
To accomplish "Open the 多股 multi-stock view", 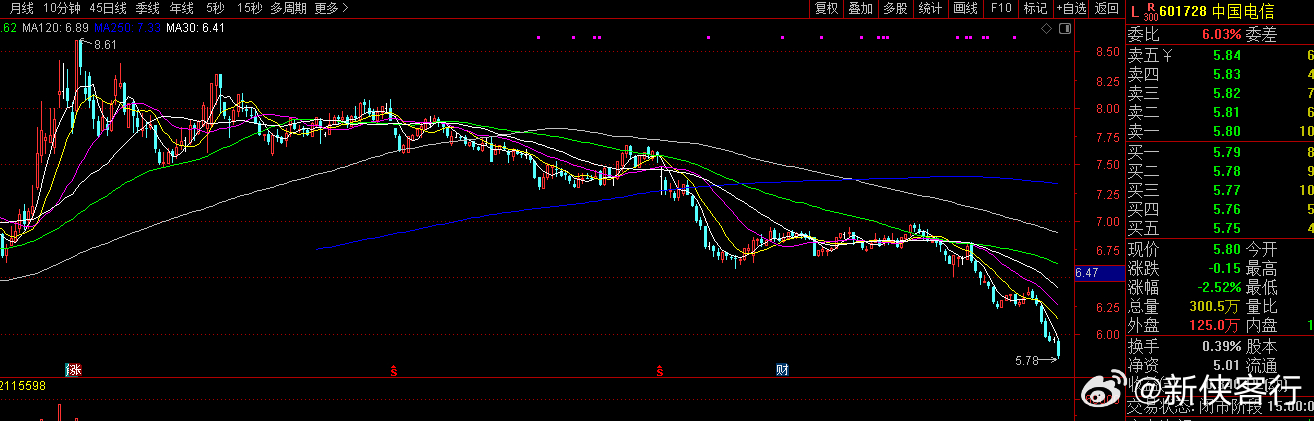I will pos(895,8).
